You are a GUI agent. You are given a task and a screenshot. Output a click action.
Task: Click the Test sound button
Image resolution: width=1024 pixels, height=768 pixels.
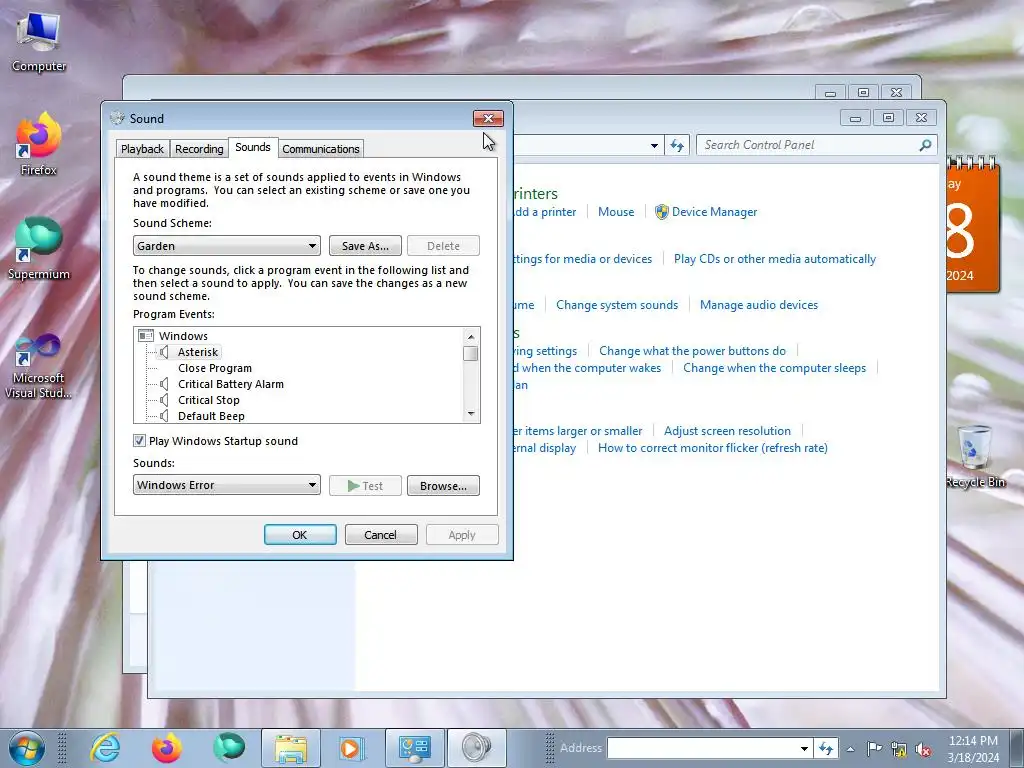pyautogui.click(x=365, y=486)
